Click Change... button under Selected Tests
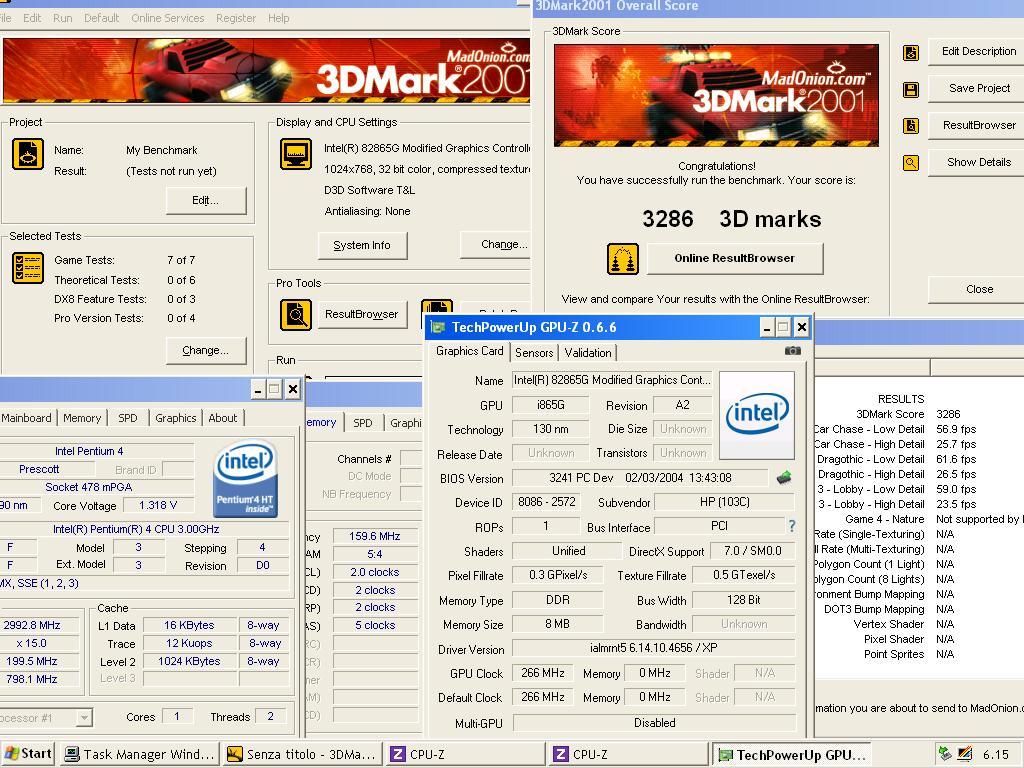This screenshot has height=768, width=1024. point(206,351)
